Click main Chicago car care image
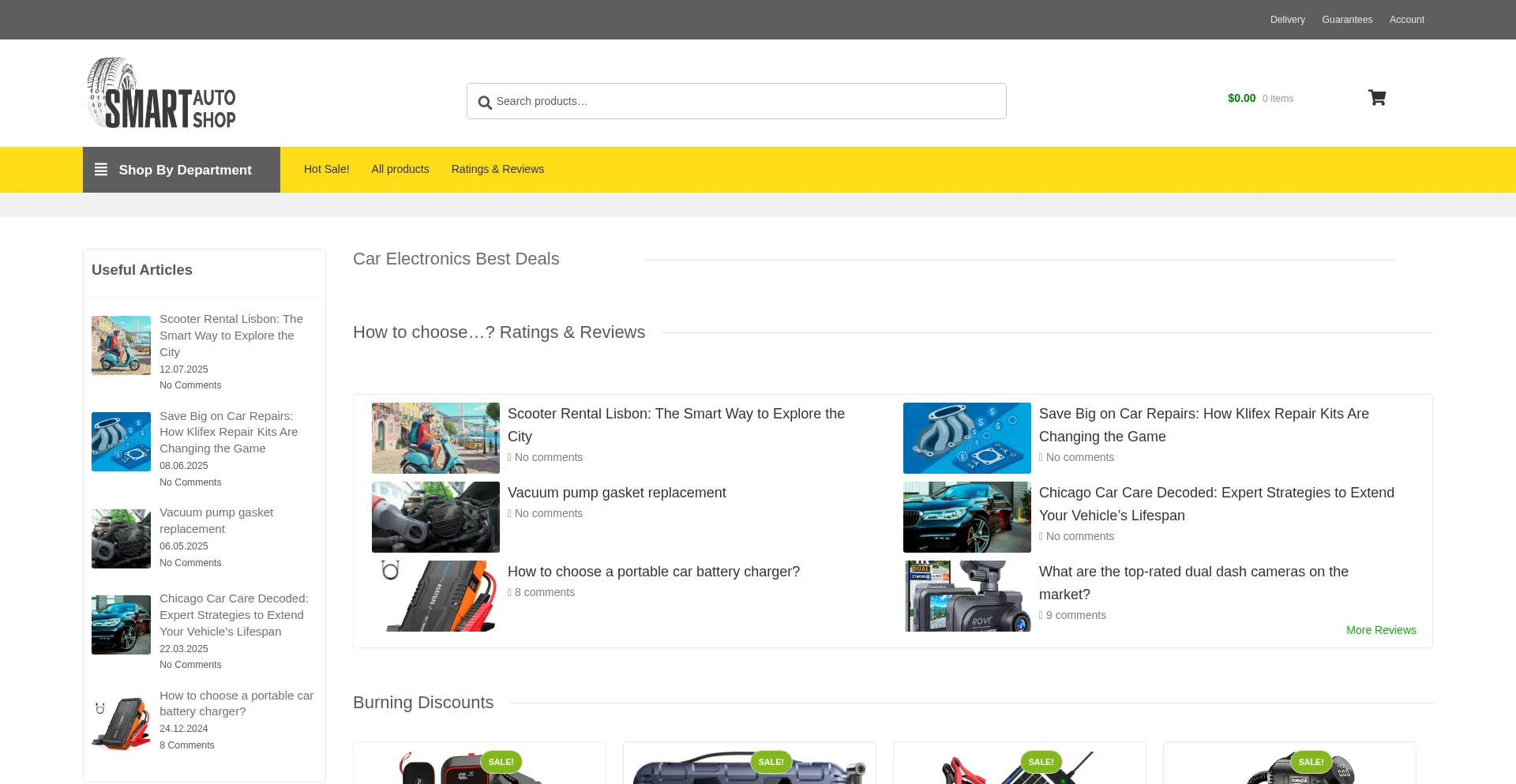The image size is (1516, 784). (967, 517)
